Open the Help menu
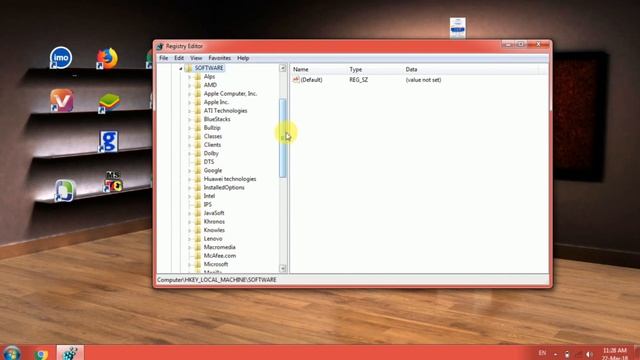640x360 pixels. 243,58
